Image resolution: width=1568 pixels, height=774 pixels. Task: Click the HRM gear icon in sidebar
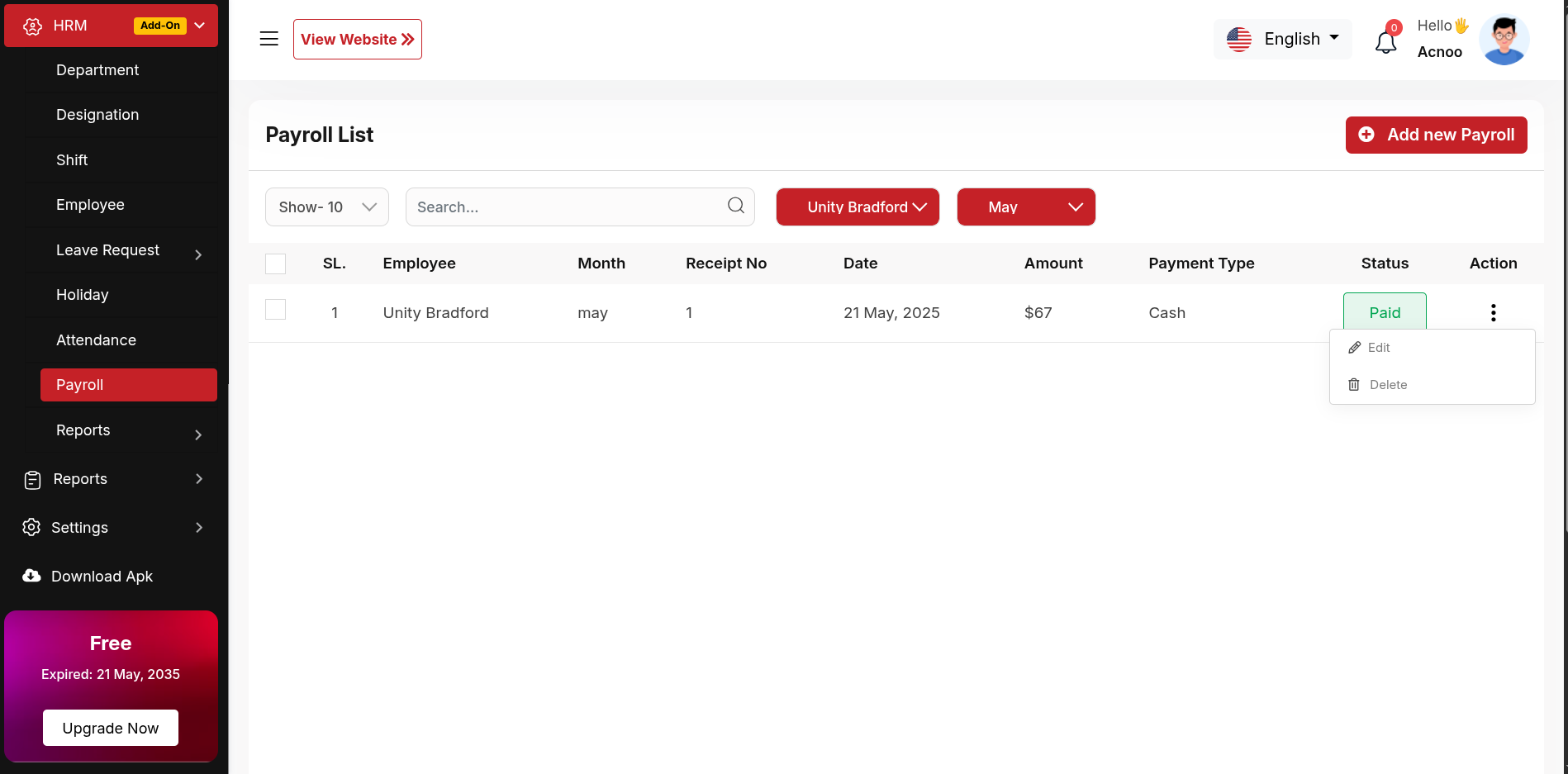32,26
